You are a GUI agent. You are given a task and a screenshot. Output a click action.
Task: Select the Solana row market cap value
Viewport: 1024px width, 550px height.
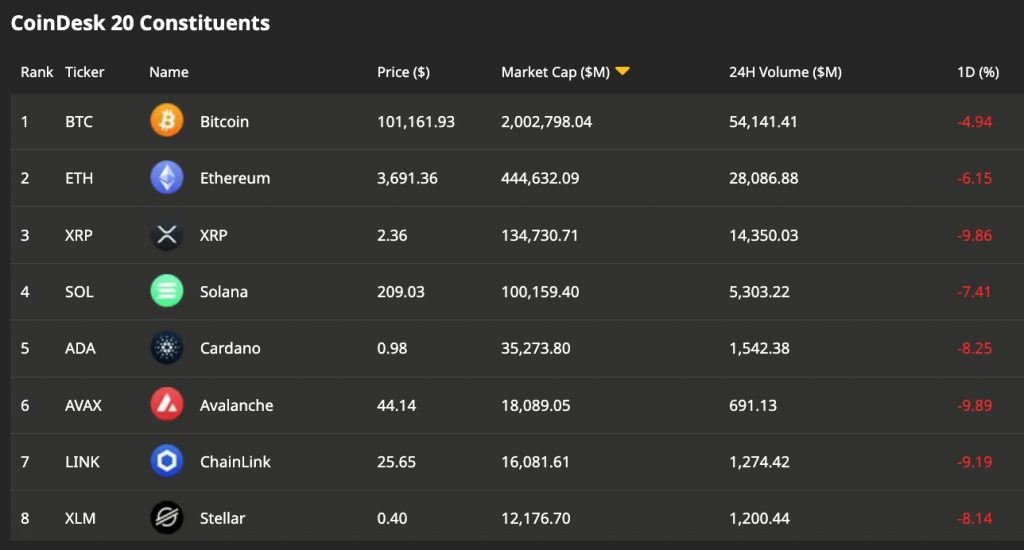[x=539, y=292]
